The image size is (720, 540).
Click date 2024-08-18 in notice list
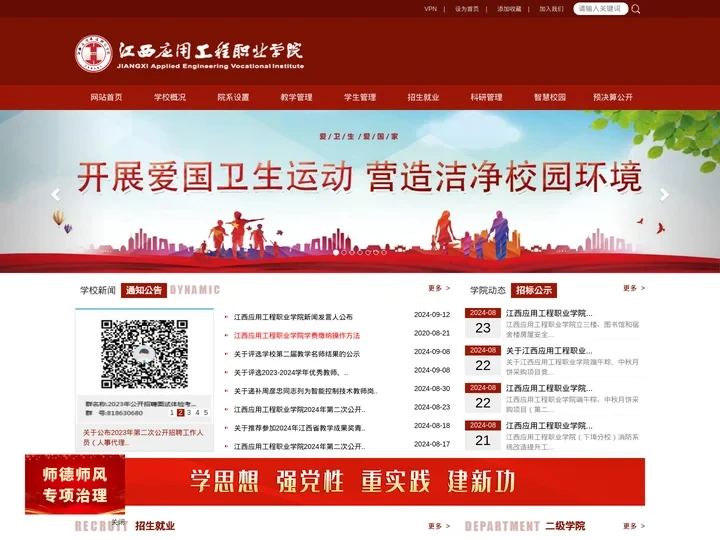432,426
